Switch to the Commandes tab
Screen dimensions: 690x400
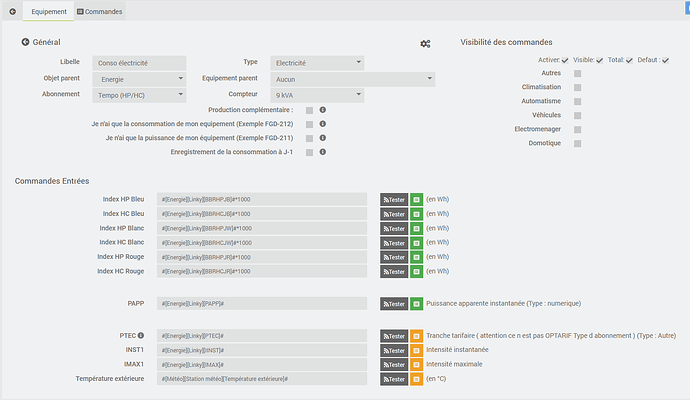100,12
